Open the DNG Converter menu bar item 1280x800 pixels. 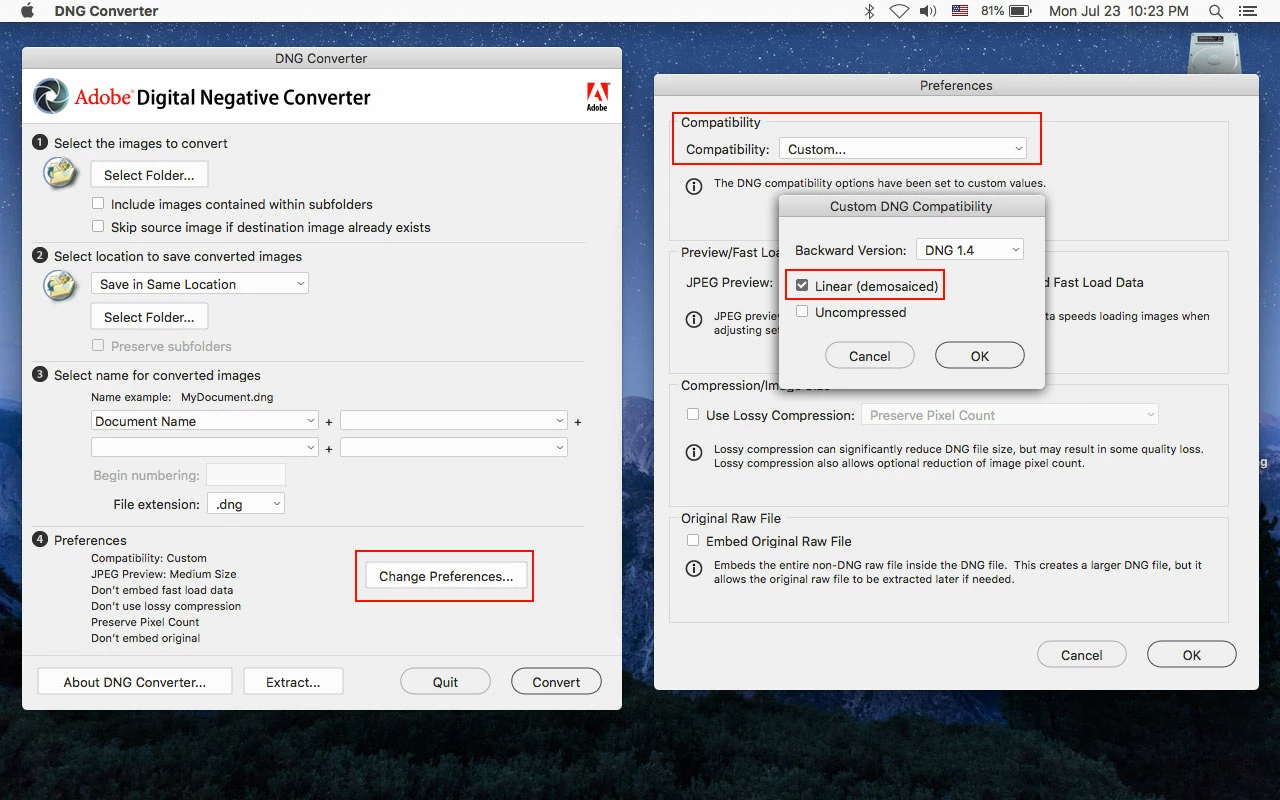click(108, 11)
